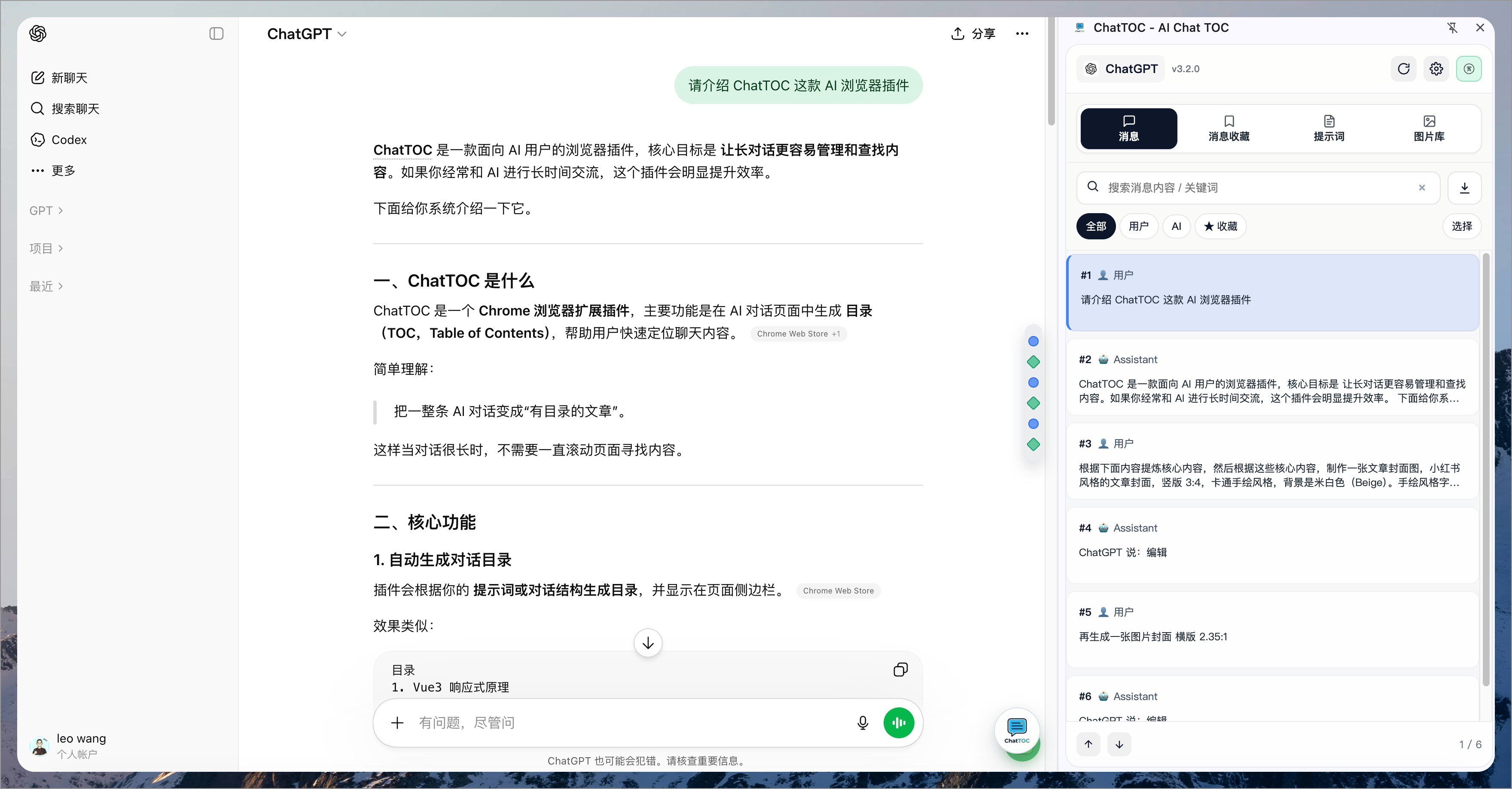1512x789 pixels.
Task: Open message #5 用户 card
Action: (x=1272, y=629)
